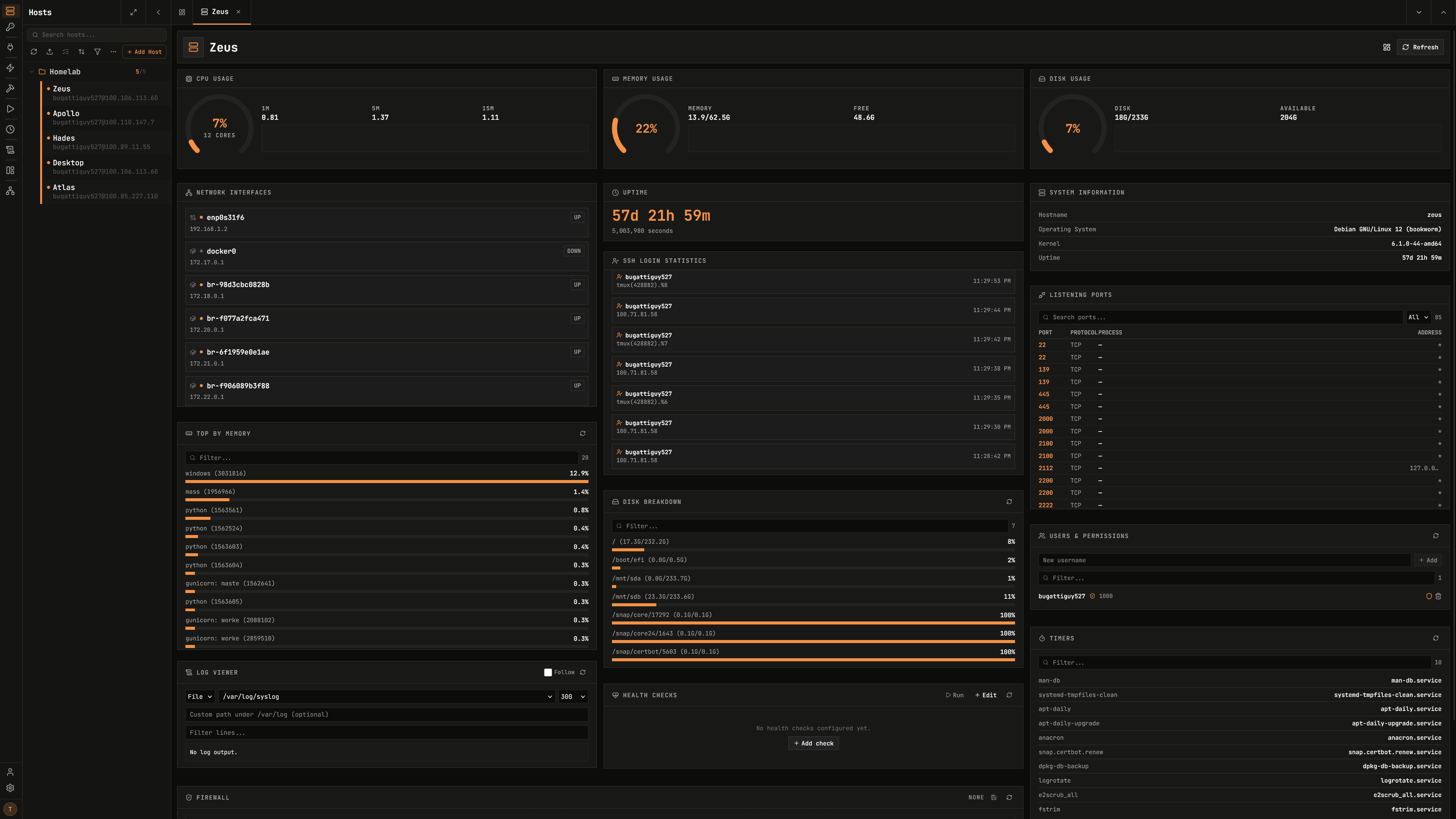
Task: Refresh the Top By Memory panel
Action: pyautogui.click(x=583, y=433)
